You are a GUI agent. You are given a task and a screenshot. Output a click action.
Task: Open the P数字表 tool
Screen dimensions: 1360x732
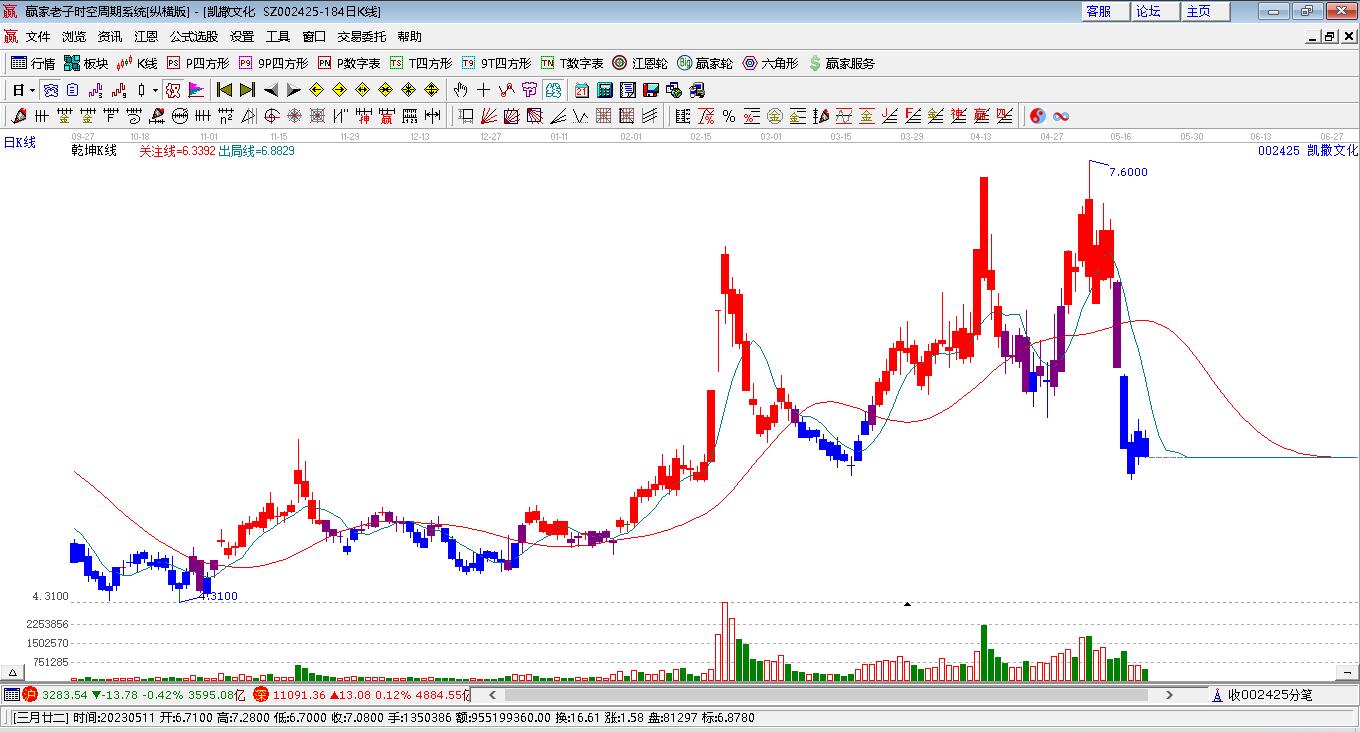coord(349,63)
